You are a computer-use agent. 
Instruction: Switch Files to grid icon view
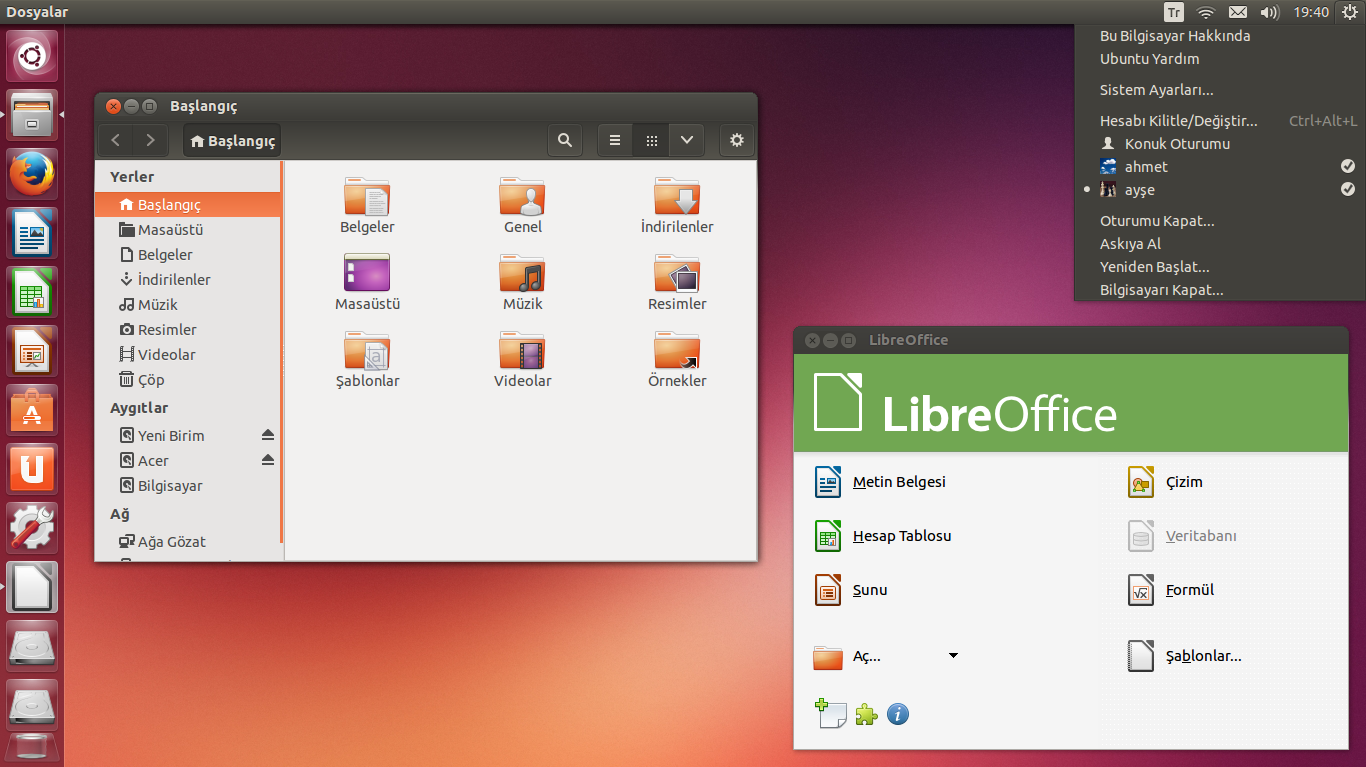[651, 141]
